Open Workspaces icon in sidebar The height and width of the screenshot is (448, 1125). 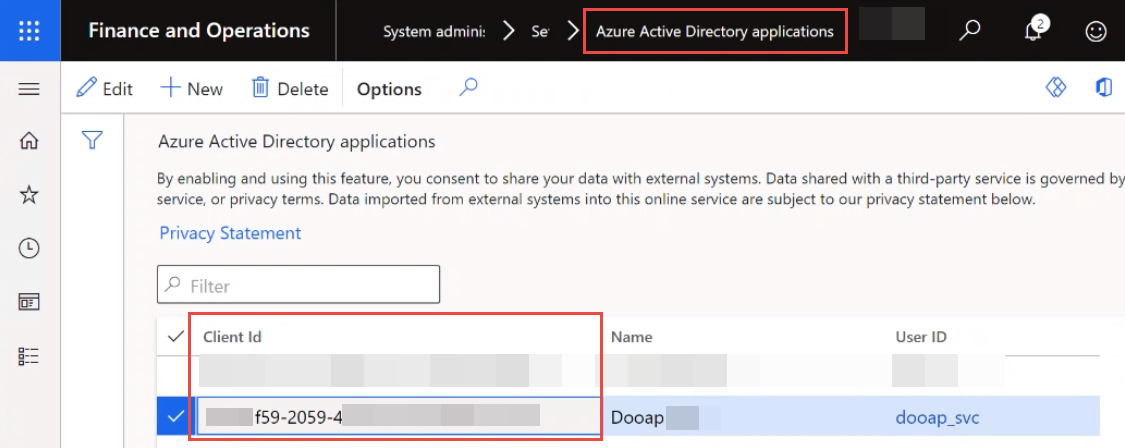coord(29,302)
